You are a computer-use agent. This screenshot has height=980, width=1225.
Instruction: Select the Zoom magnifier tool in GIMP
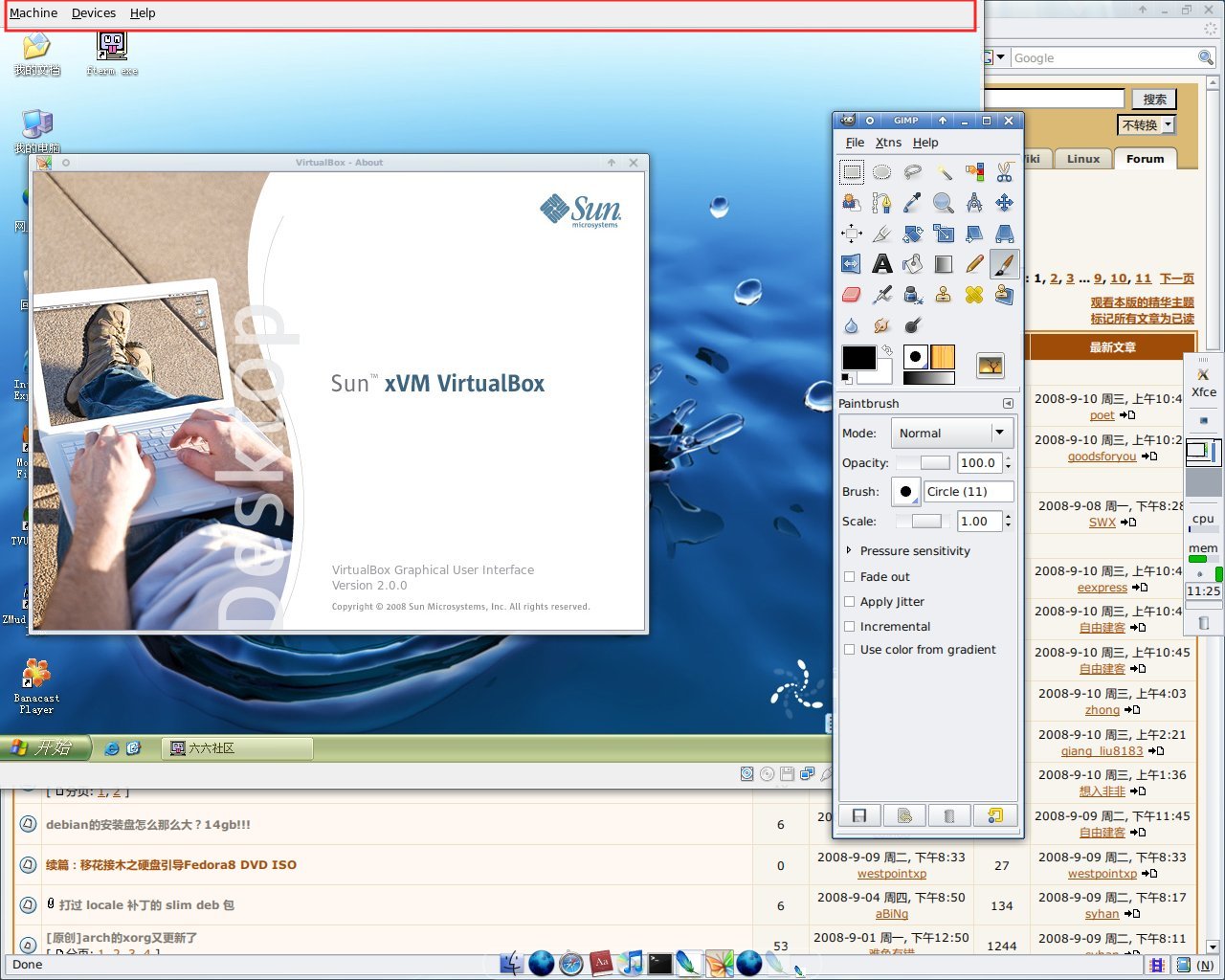(x=944, y=203)
